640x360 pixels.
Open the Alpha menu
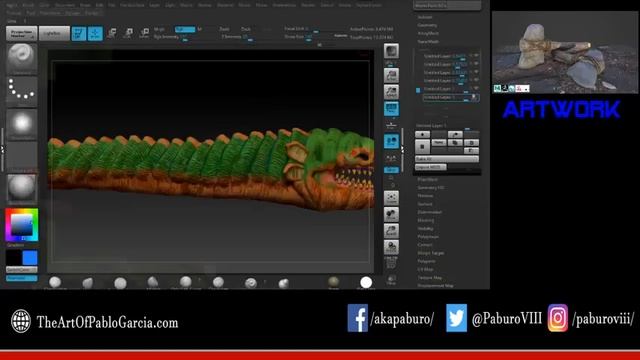[x=12, y=5]
